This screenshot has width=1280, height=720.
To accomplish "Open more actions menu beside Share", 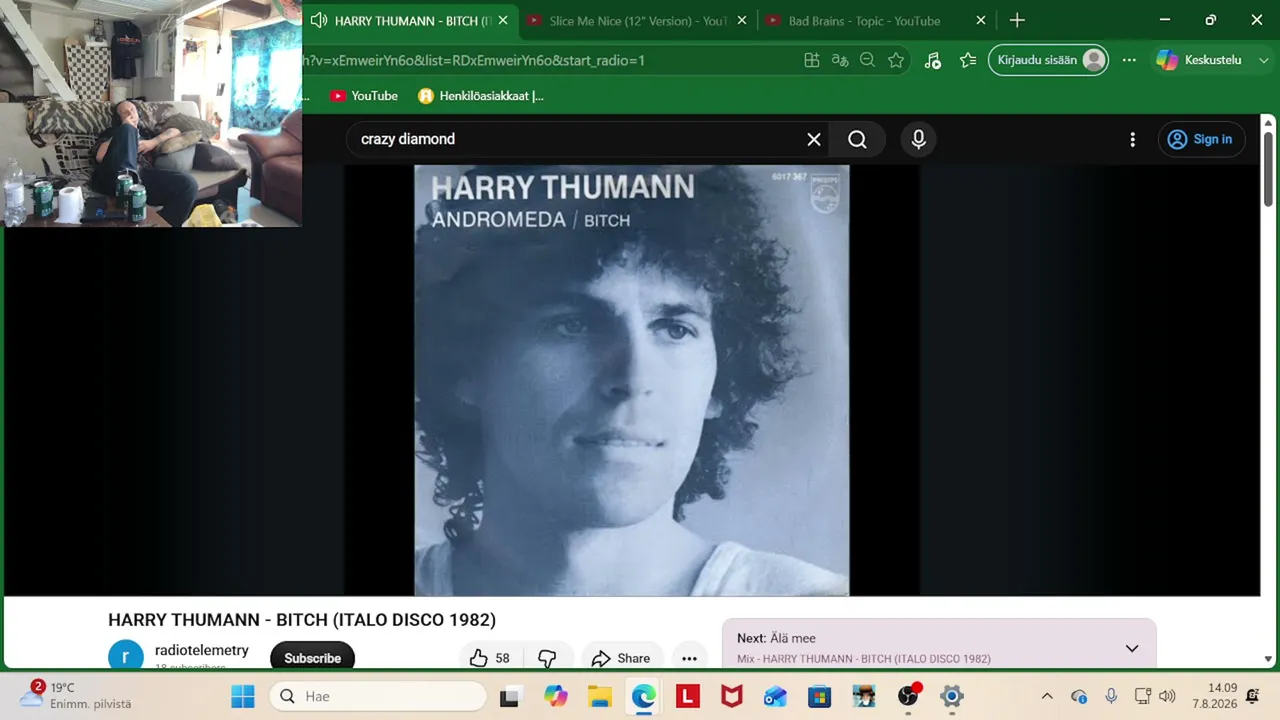I will (x=689, y=658).
